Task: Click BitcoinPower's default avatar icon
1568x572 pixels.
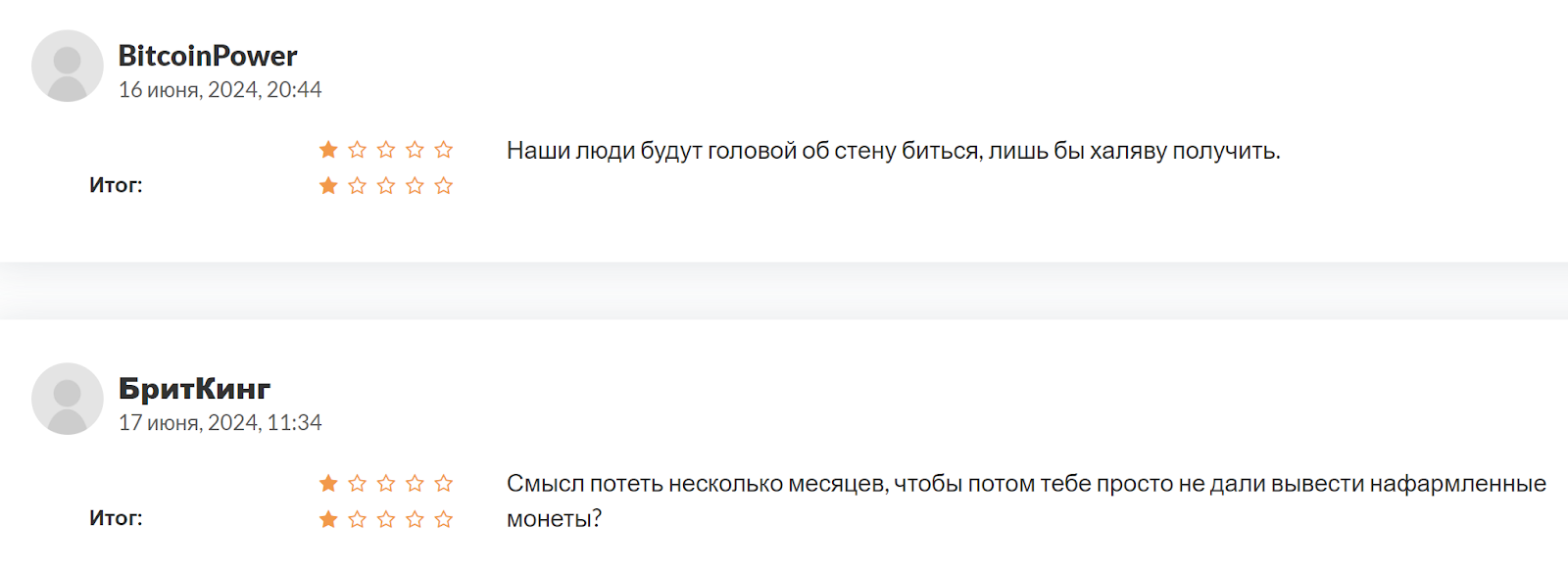Action: [x=67, y=66]
